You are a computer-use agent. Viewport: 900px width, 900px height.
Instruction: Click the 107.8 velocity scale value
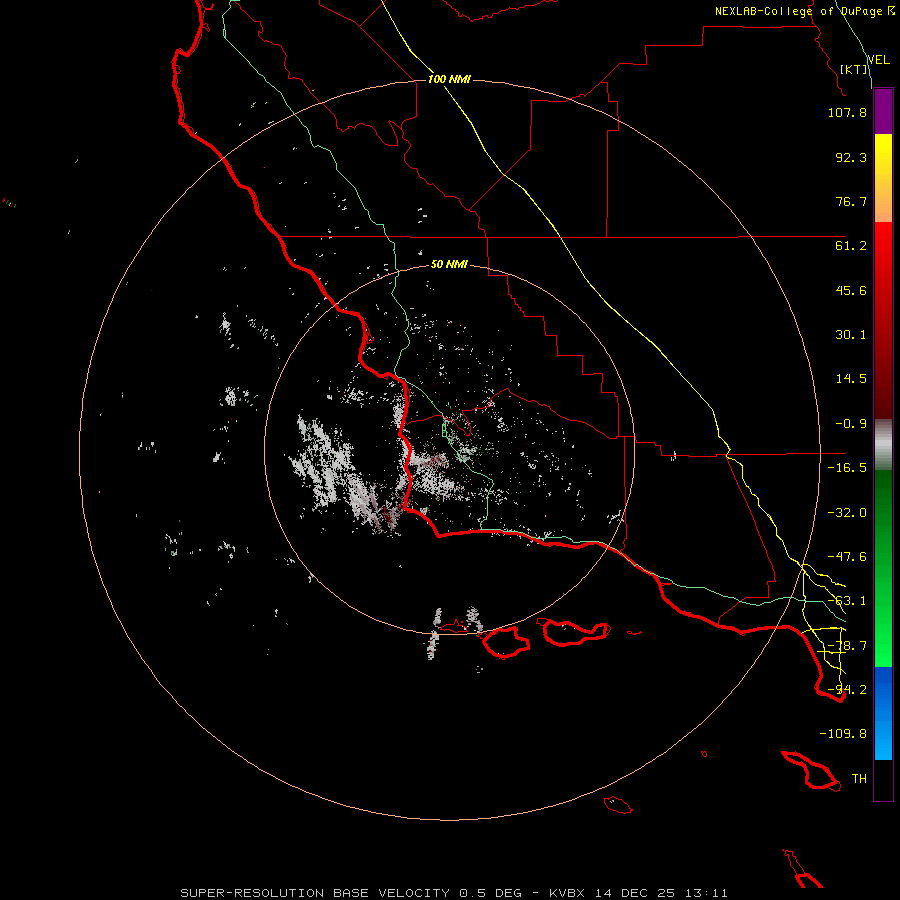coord(847,112)
